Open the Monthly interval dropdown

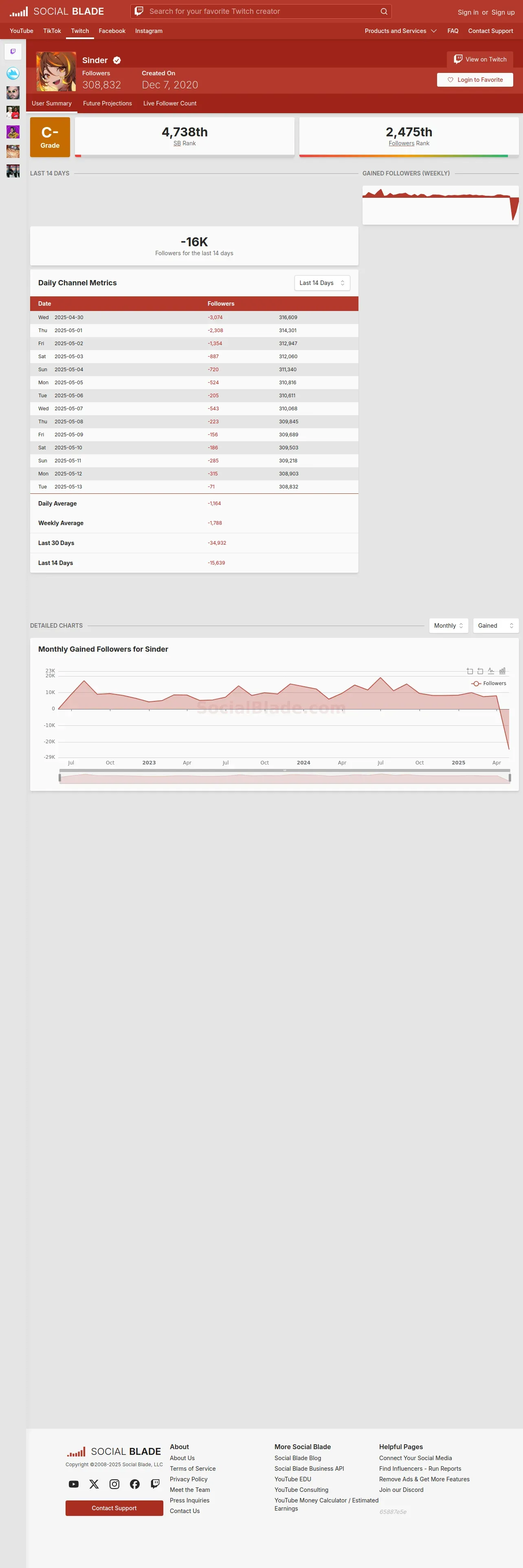pos(449,626)
